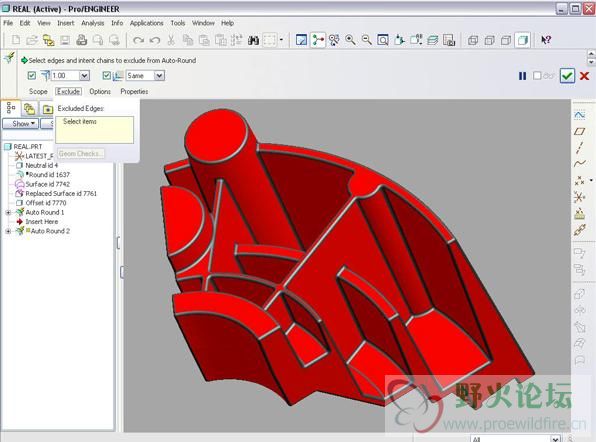Click the Print icon
Viewport: 596px width, 442px height.
click(81, 40)
